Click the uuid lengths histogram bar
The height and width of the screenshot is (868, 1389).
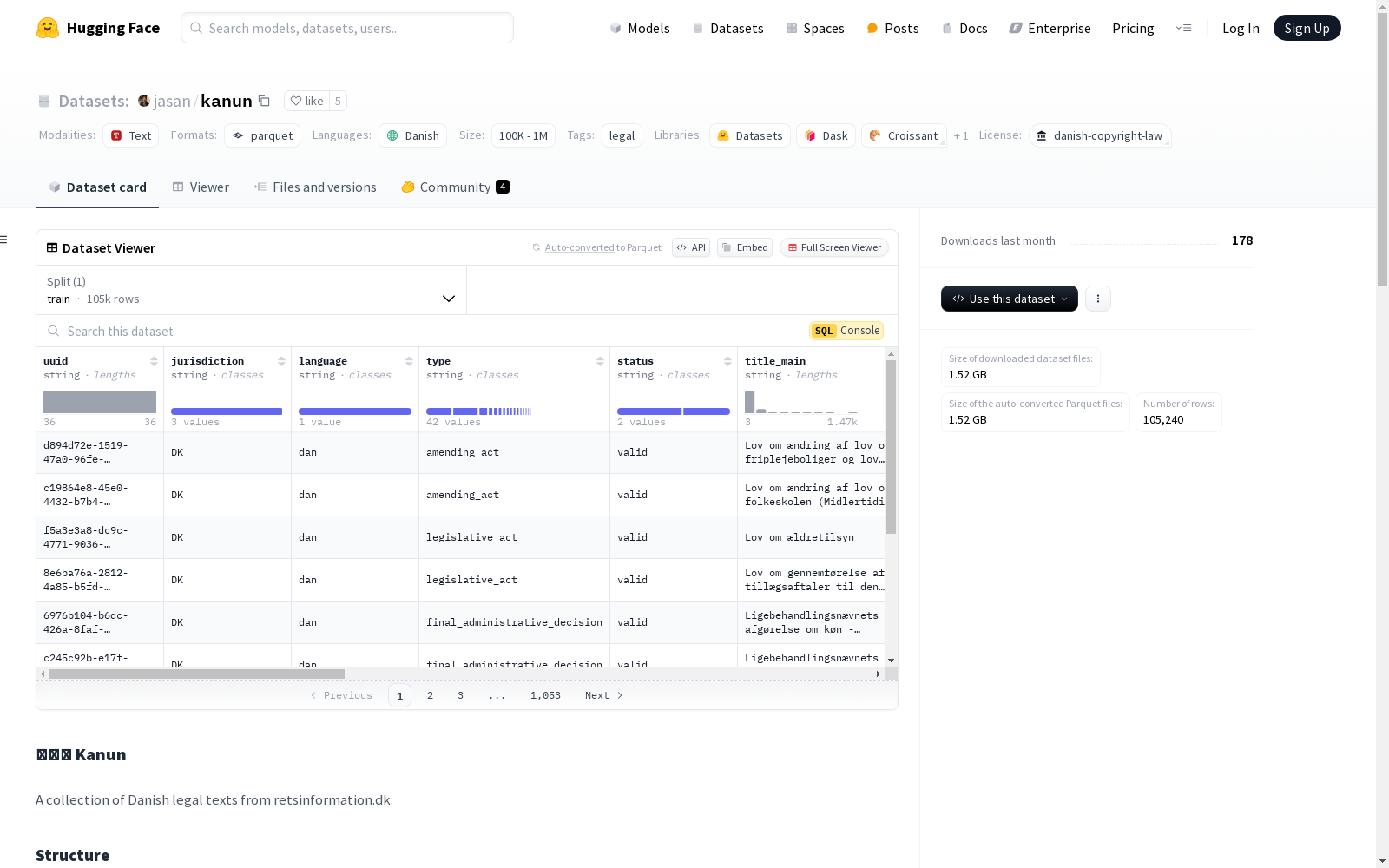point(100,402)
